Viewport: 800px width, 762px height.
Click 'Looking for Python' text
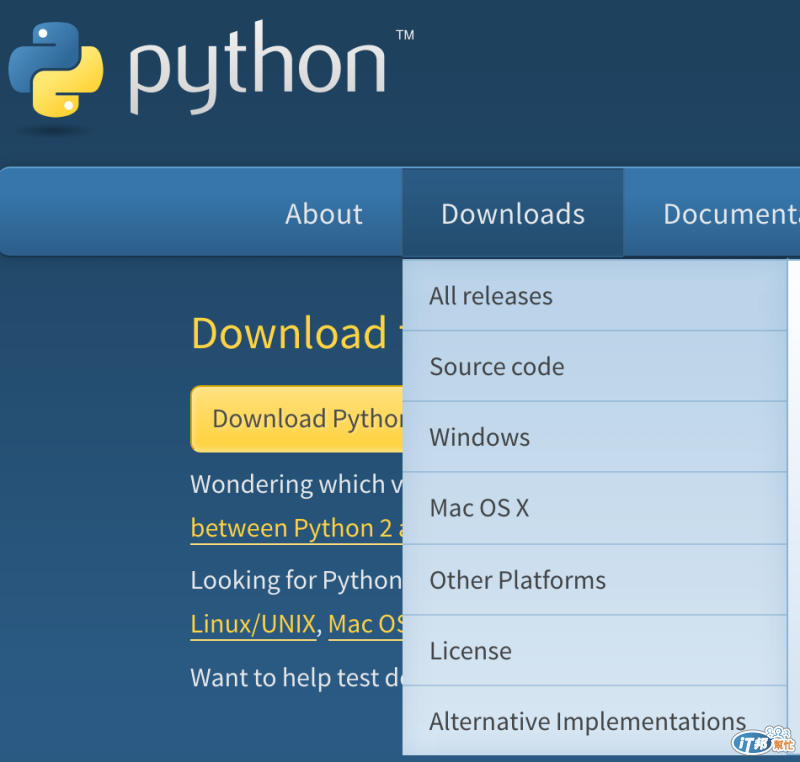pos(296,580)
